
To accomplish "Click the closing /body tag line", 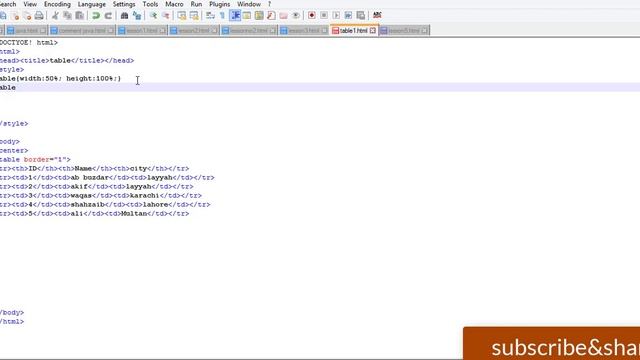I will [12, 313].
